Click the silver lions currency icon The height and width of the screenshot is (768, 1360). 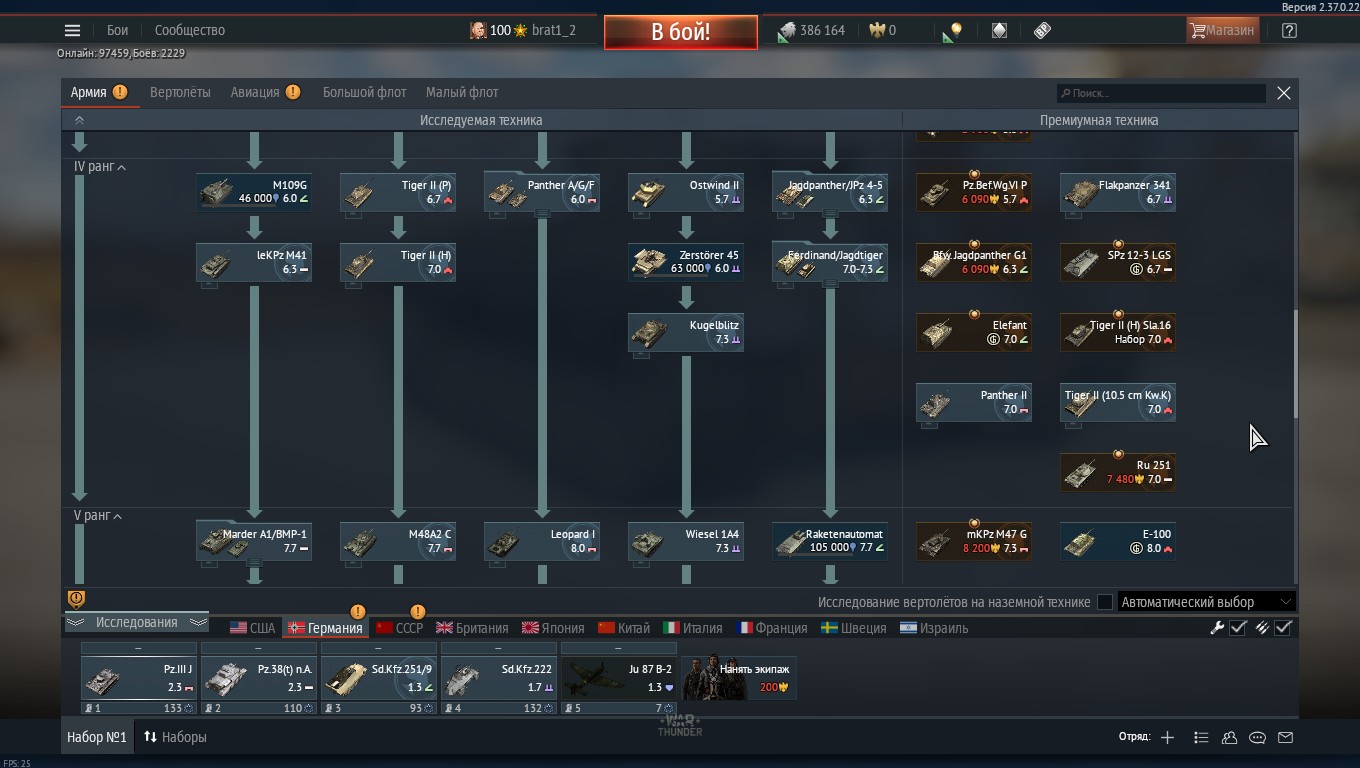point(787,30)
